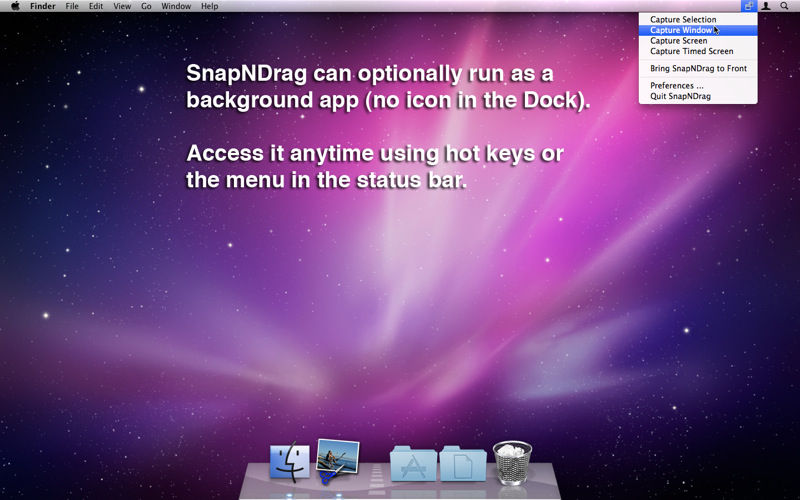Open the Help menu
Image resolution: width=800 pixels, height=500 pixels.
(209, 6)
